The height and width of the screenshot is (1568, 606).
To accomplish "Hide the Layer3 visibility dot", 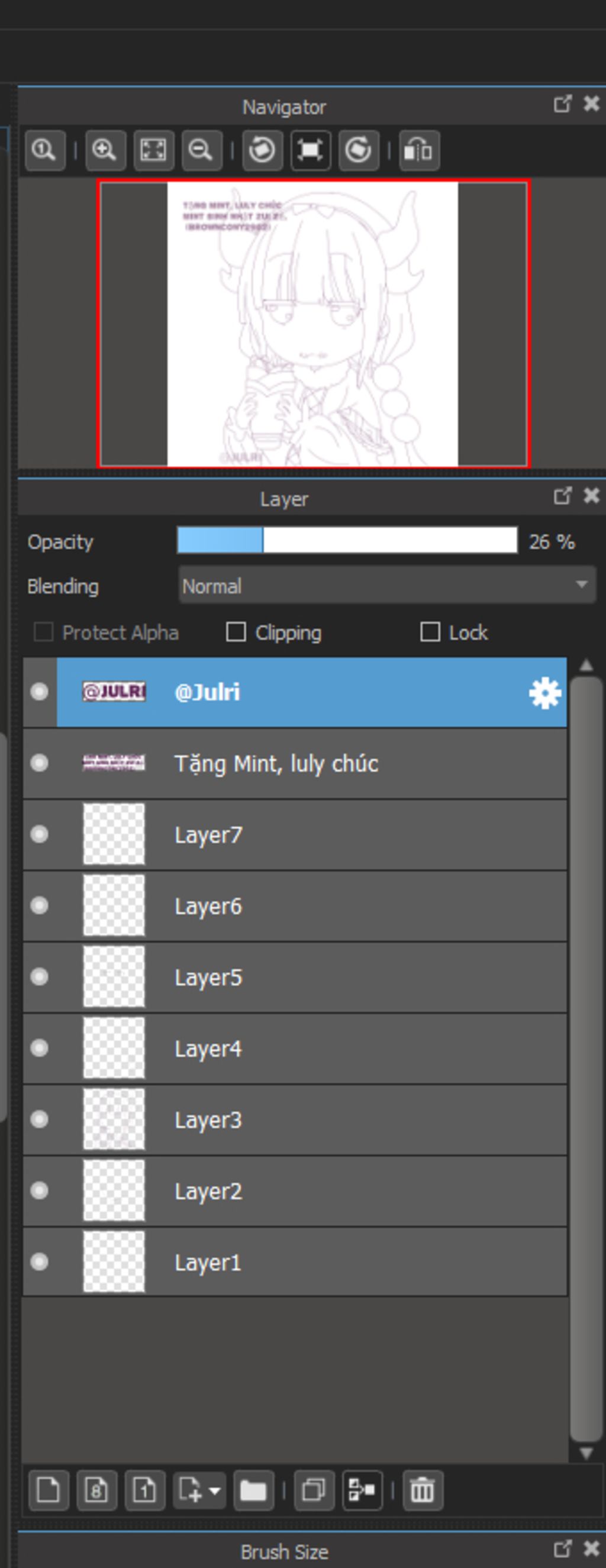I will click(40, 1119).
